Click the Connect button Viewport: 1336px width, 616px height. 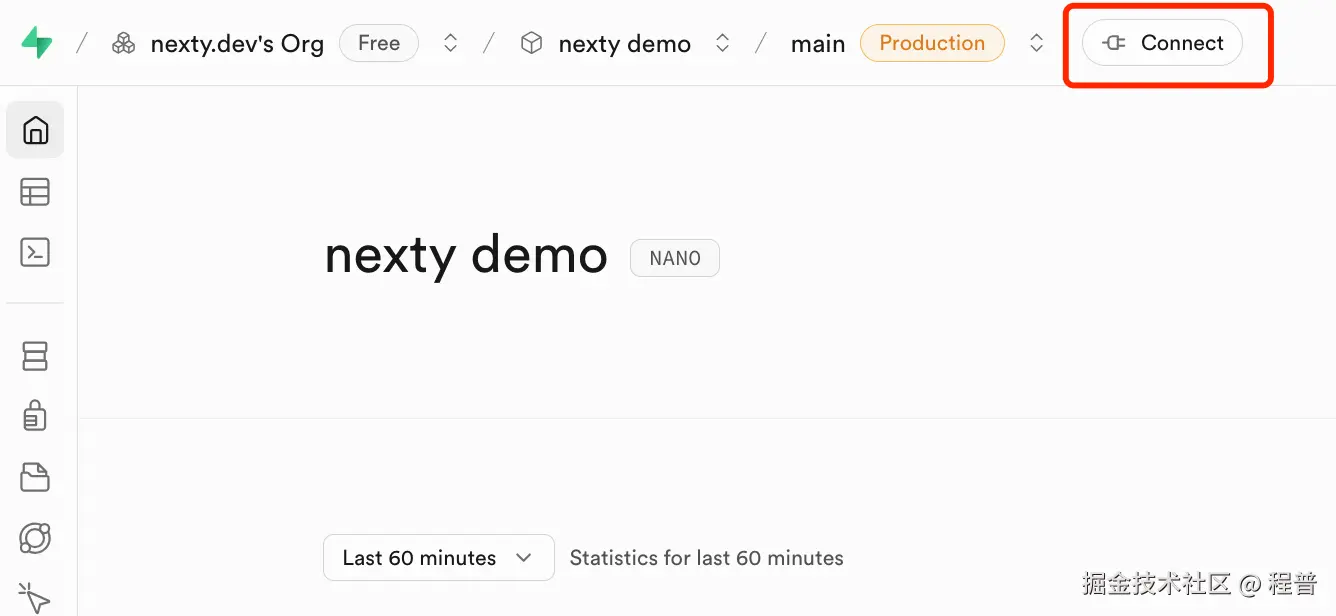tap(1162, 44)
